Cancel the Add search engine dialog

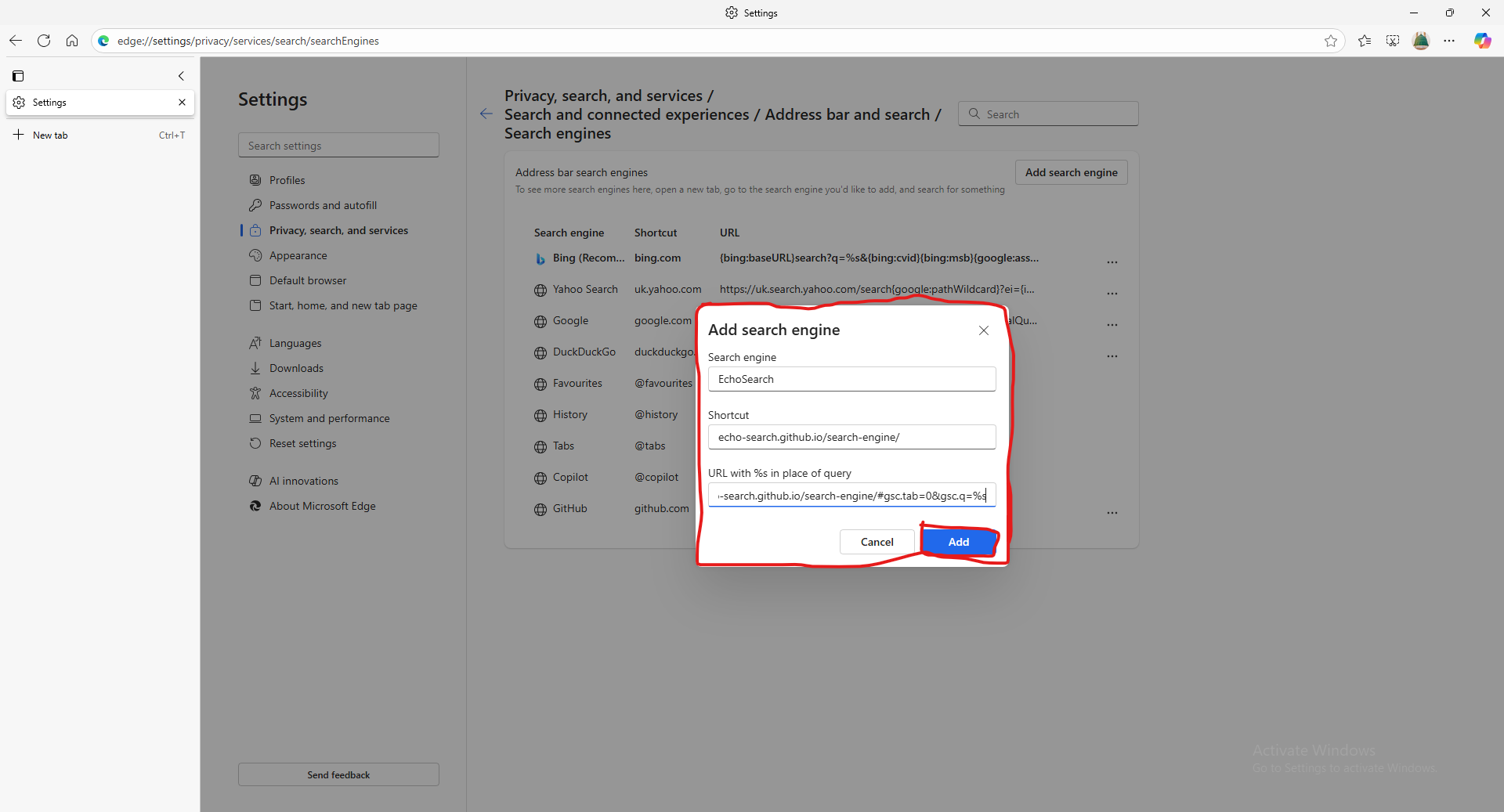(x=877, y=542)
